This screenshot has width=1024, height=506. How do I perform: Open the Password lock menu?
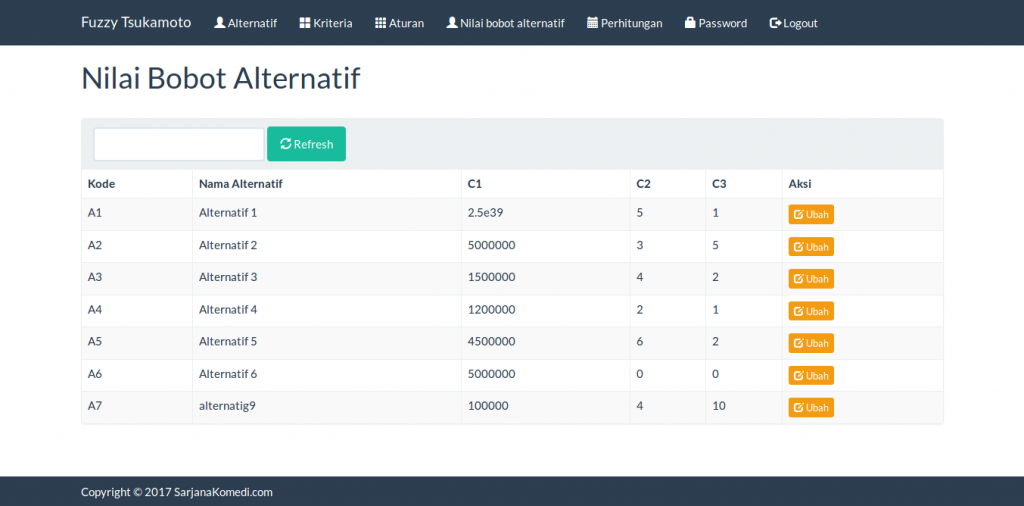716,23
